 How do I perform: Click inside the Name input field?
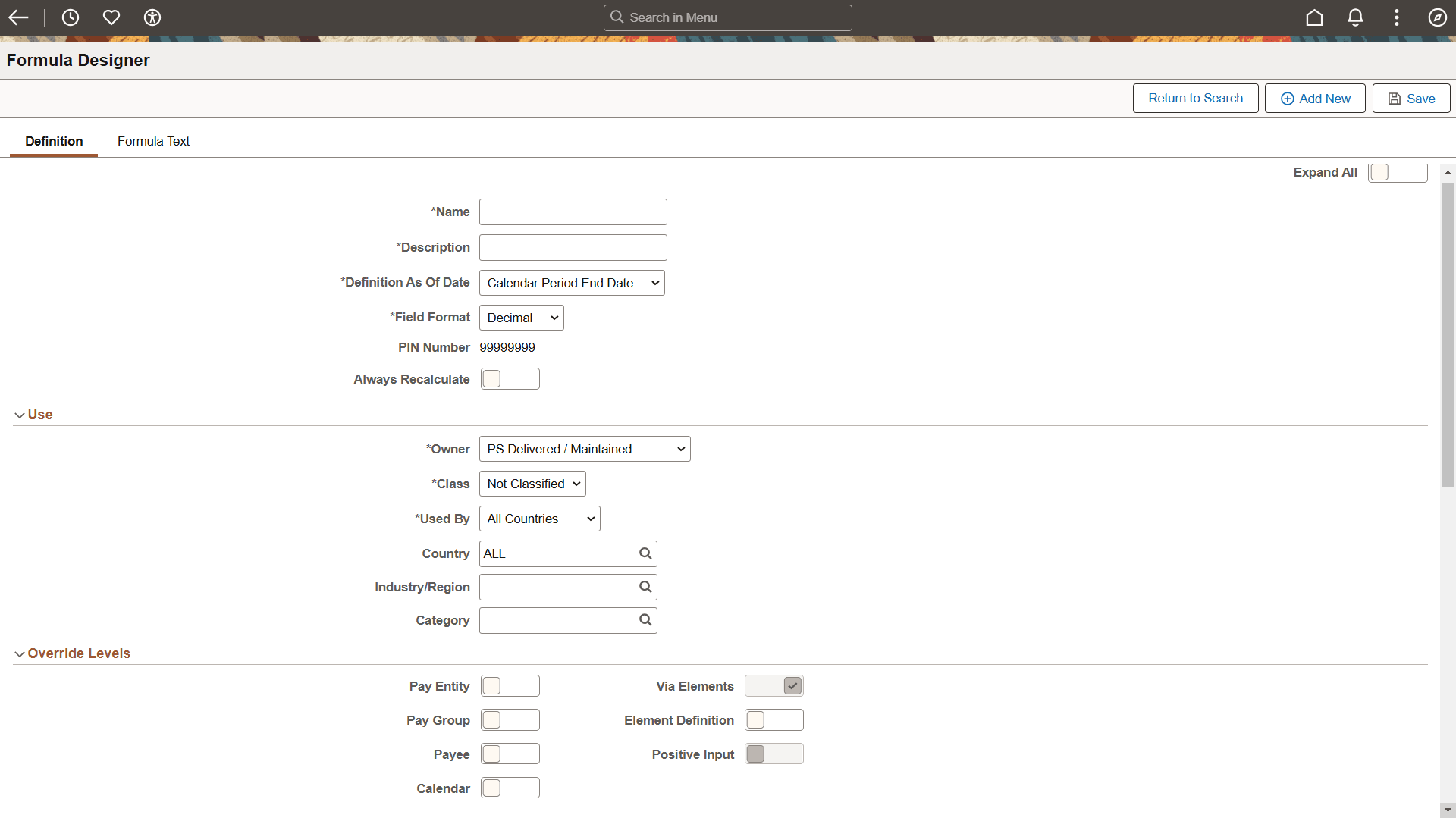(x=572, y=212)
